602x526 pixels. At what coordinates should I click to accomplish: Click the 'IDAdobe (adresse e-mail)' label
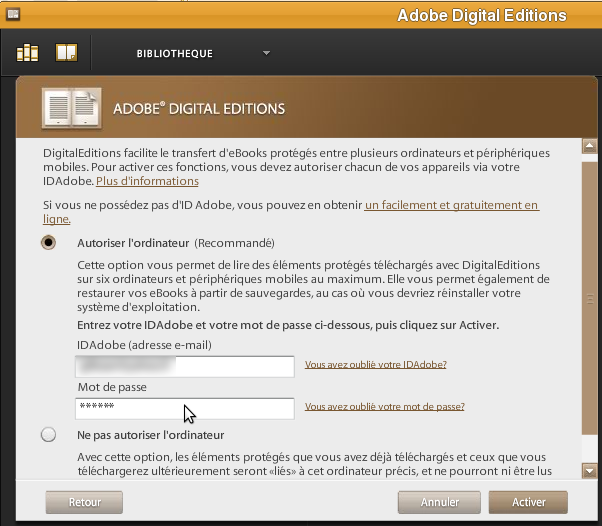(144, 345)
